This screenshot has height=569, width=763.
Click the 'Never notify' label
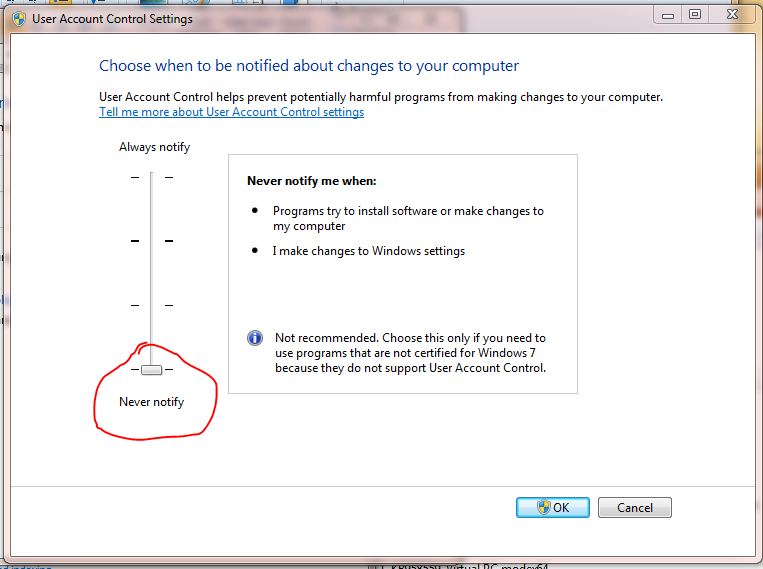coord(152,402)
